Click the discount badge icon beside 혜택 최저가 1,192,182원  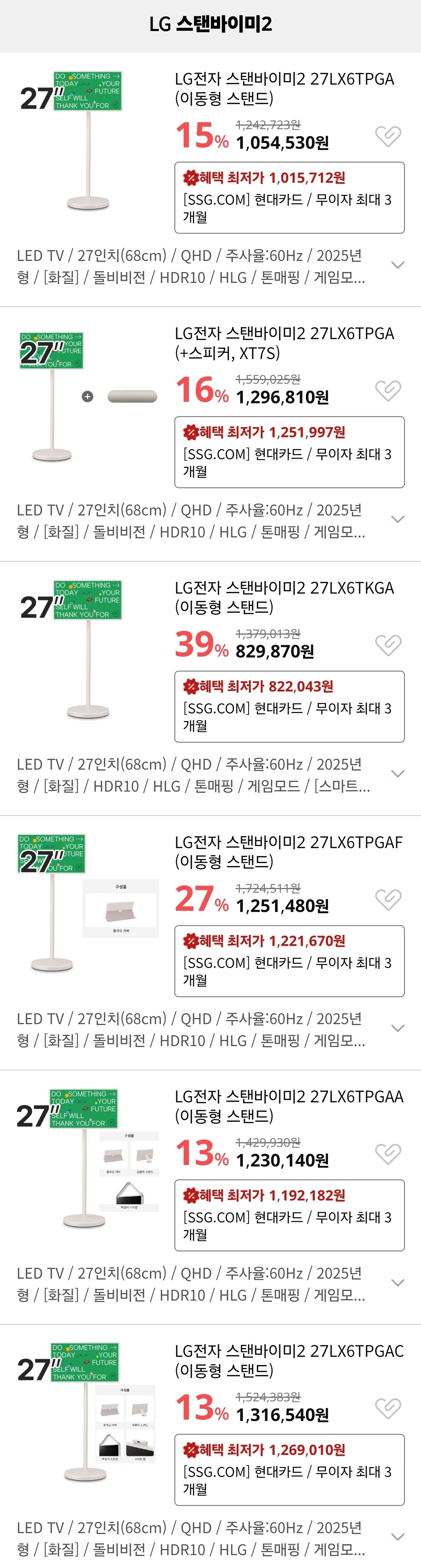pos(191,1195)
